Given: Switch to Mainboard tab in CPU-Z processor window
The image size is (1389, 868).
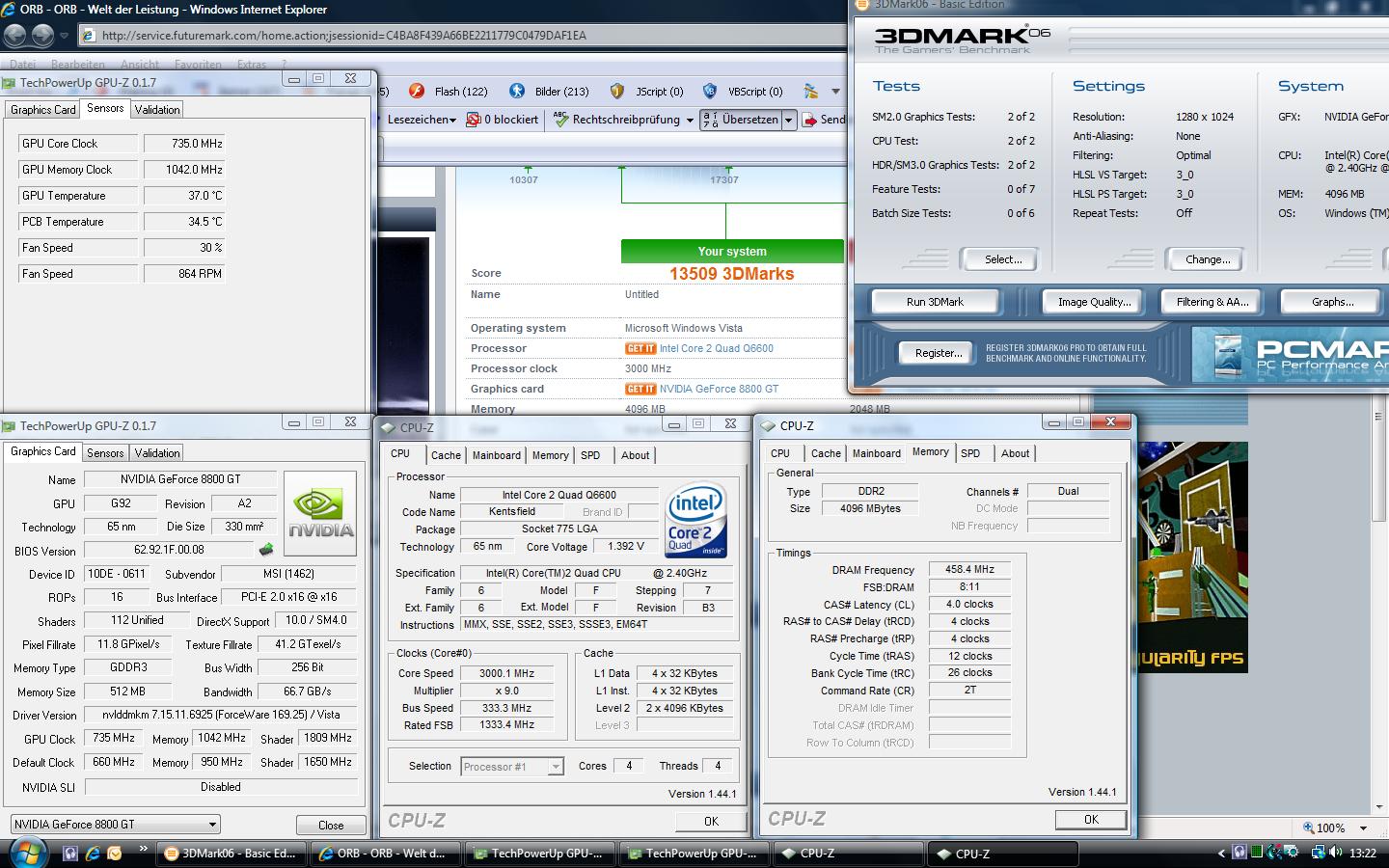Looking at the screenshot, I should (497, 455).
